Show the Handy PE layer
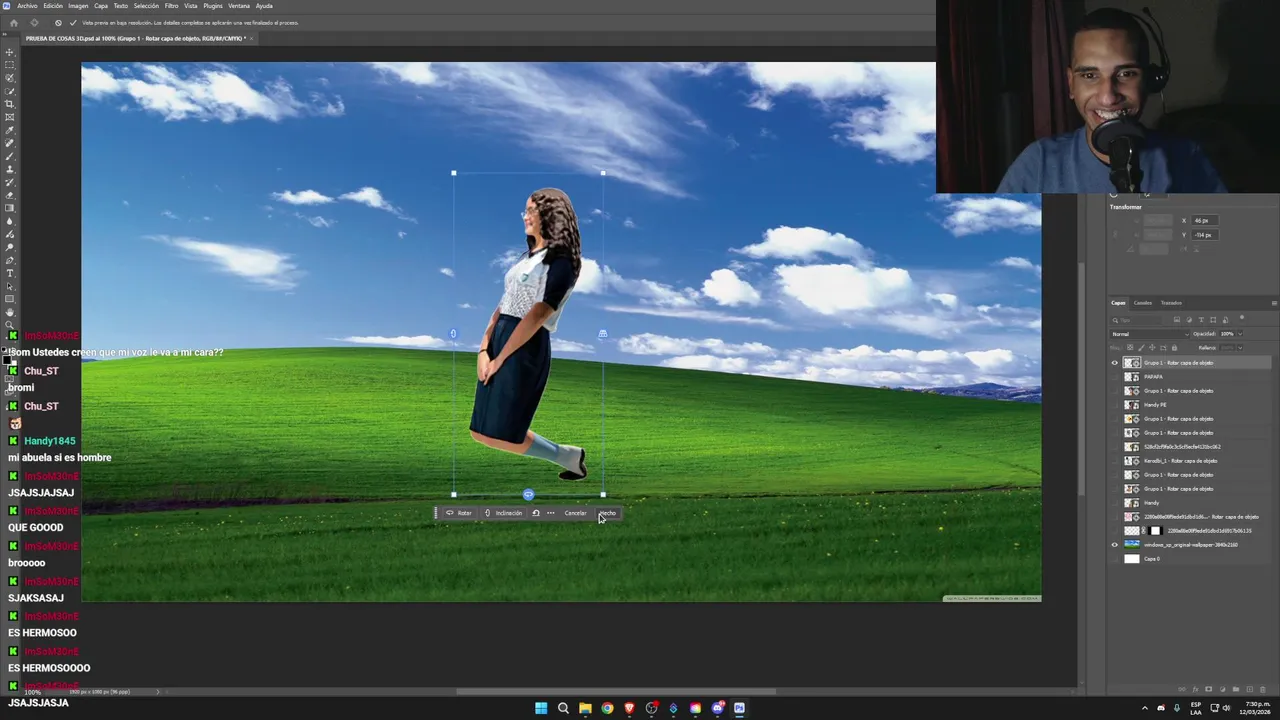The width and height of the screenshot is (1280, 720). coord(1115,405)
